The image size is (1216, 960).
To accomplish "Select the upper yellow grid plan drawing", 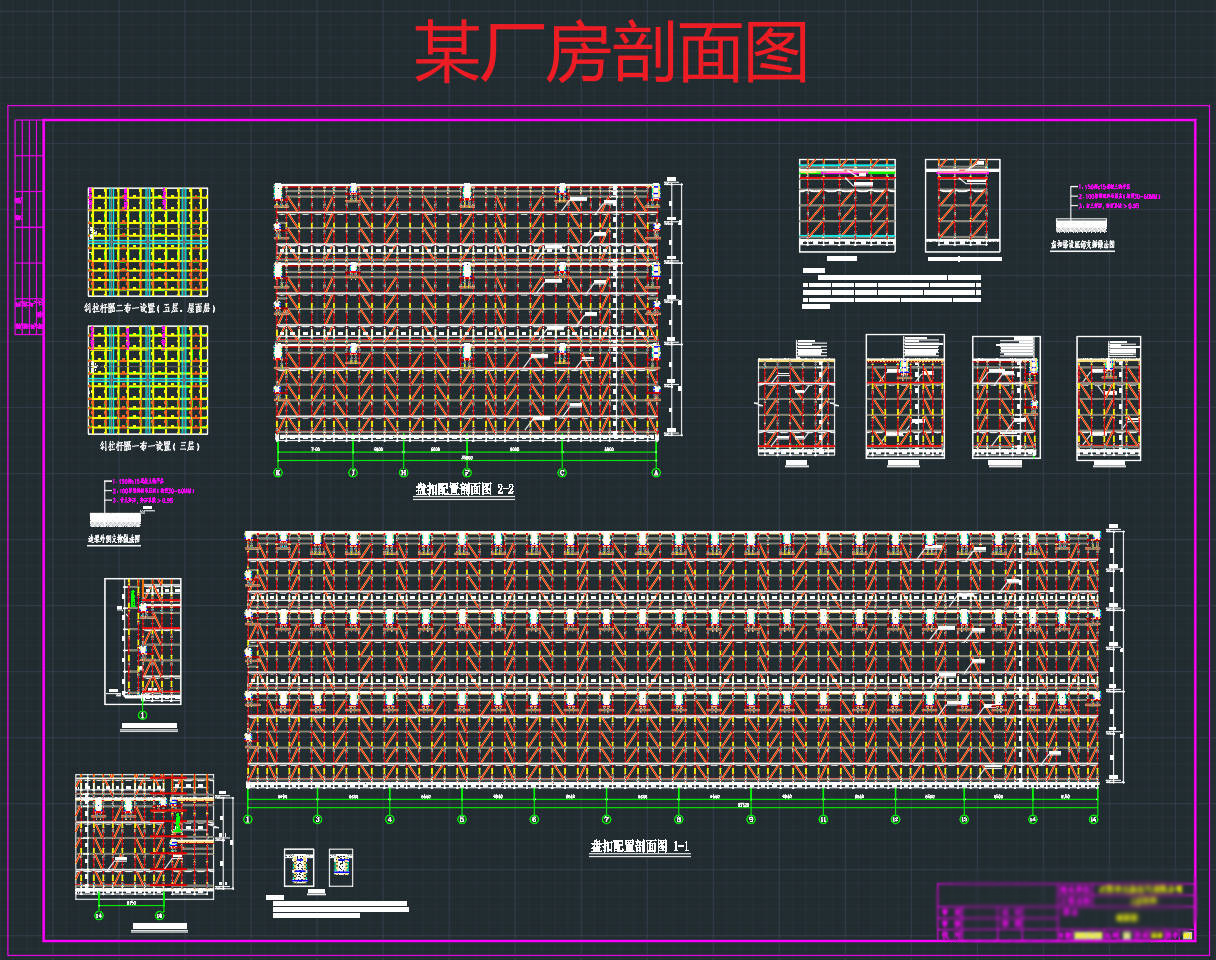I will pyautogui.click(x=148, y=243).
